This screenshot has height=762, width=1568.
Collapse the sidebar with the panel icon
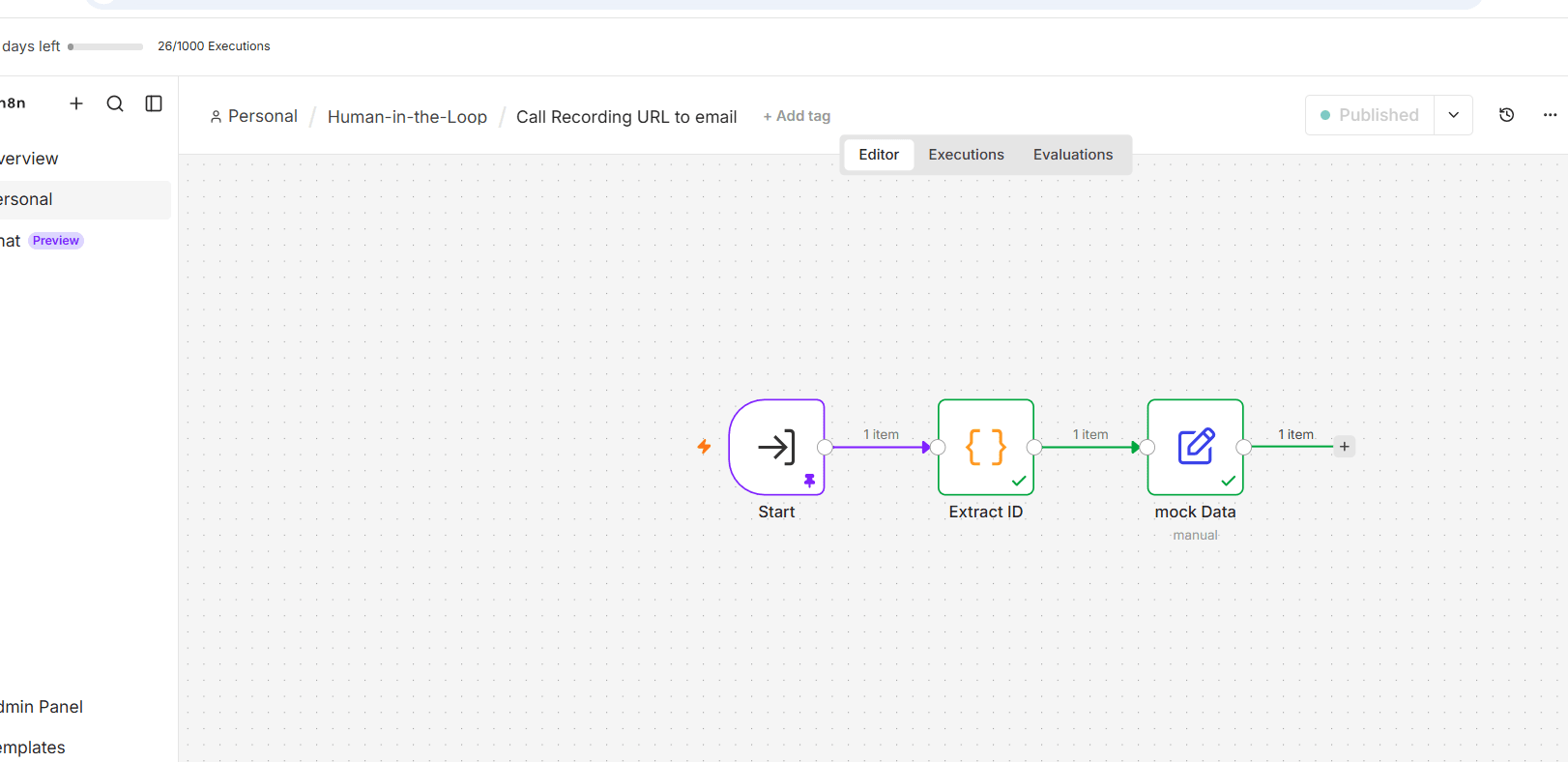tap(154, 103)
